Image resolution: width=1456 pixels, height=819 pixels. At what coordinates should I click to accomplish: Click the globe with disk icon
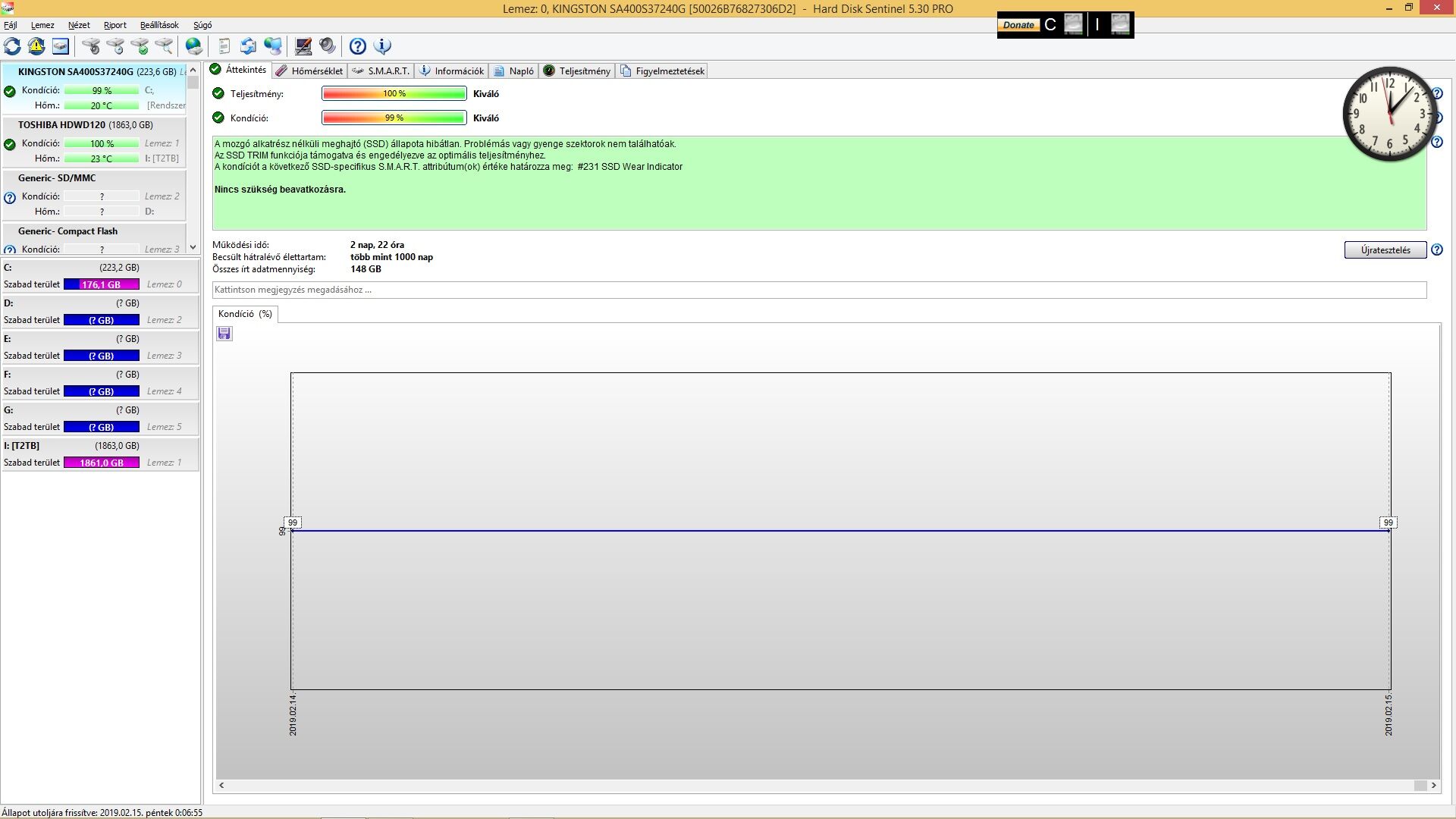tap(194, 46)
